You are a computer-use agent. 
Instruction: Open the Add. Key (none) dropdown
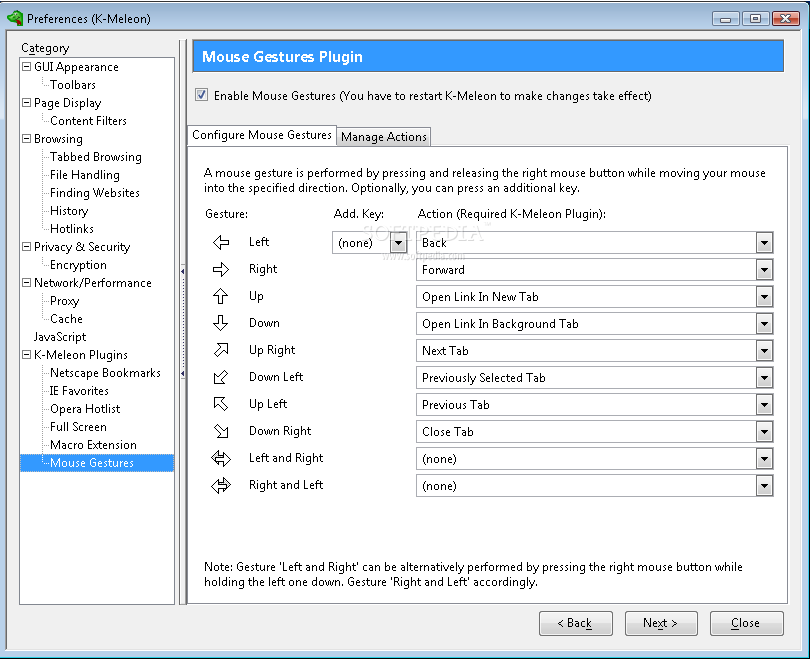(398, 243)
